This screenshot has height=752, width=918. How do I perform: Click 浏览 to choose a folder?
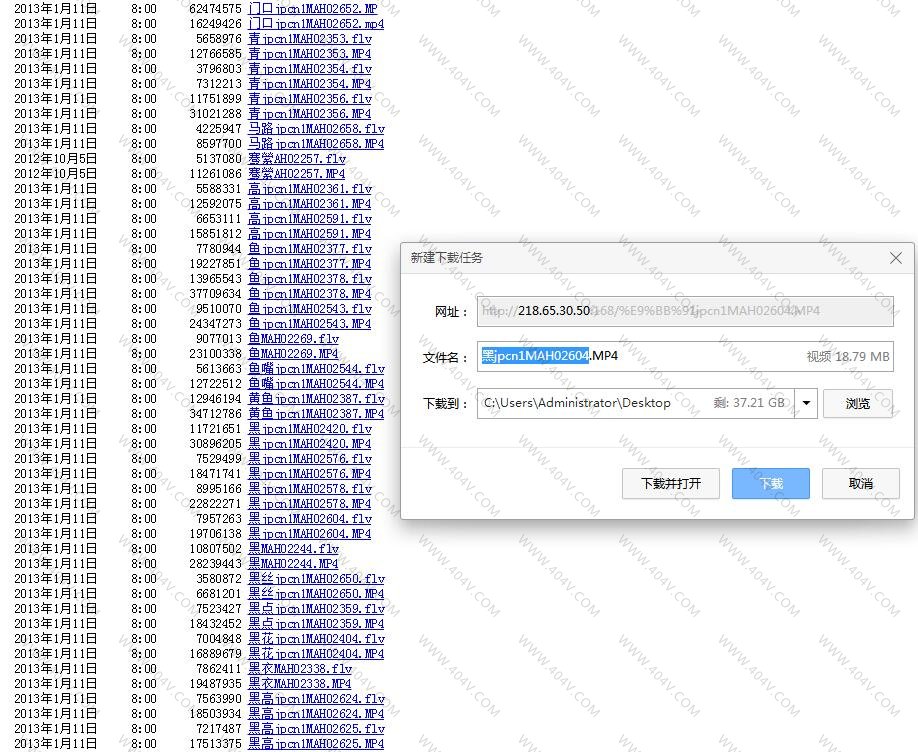[x=857, y=404]
